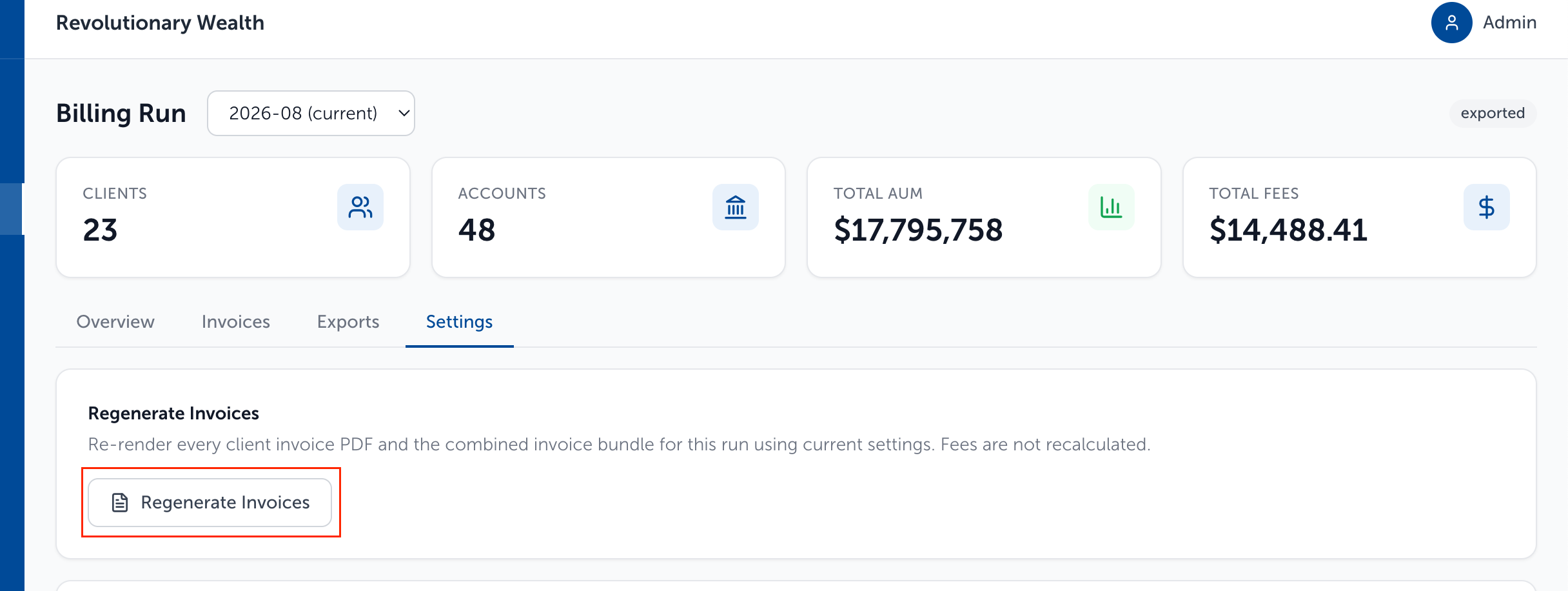1568x591 pixels.
Task: Click the Total AUM bar chart icon
Action: (x=1111, y=207)
